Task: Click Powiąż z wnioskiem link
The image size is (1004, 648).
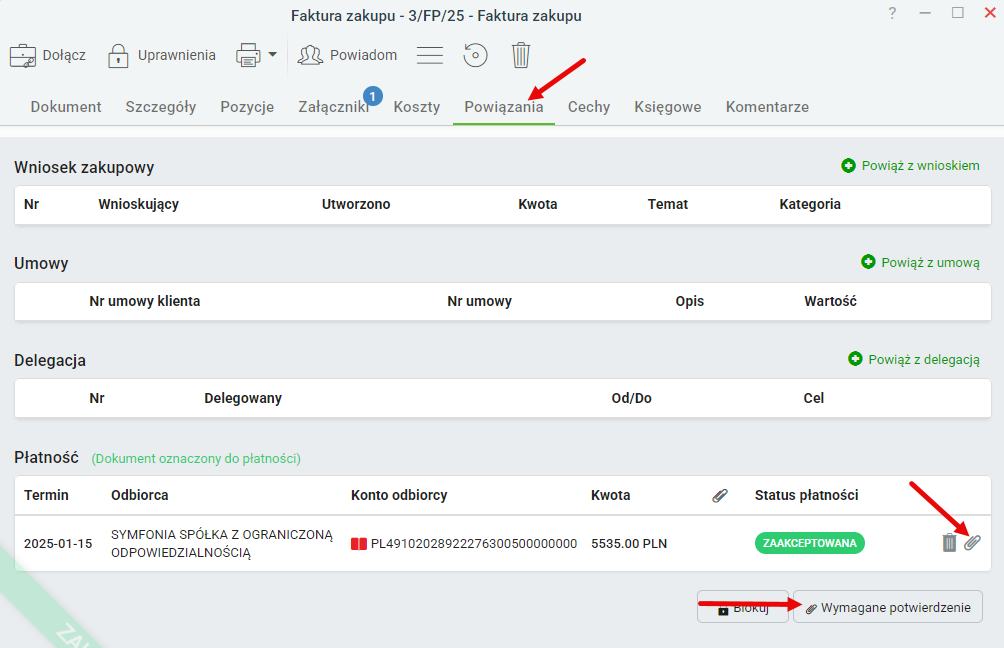Action: (x=920, y=166)
